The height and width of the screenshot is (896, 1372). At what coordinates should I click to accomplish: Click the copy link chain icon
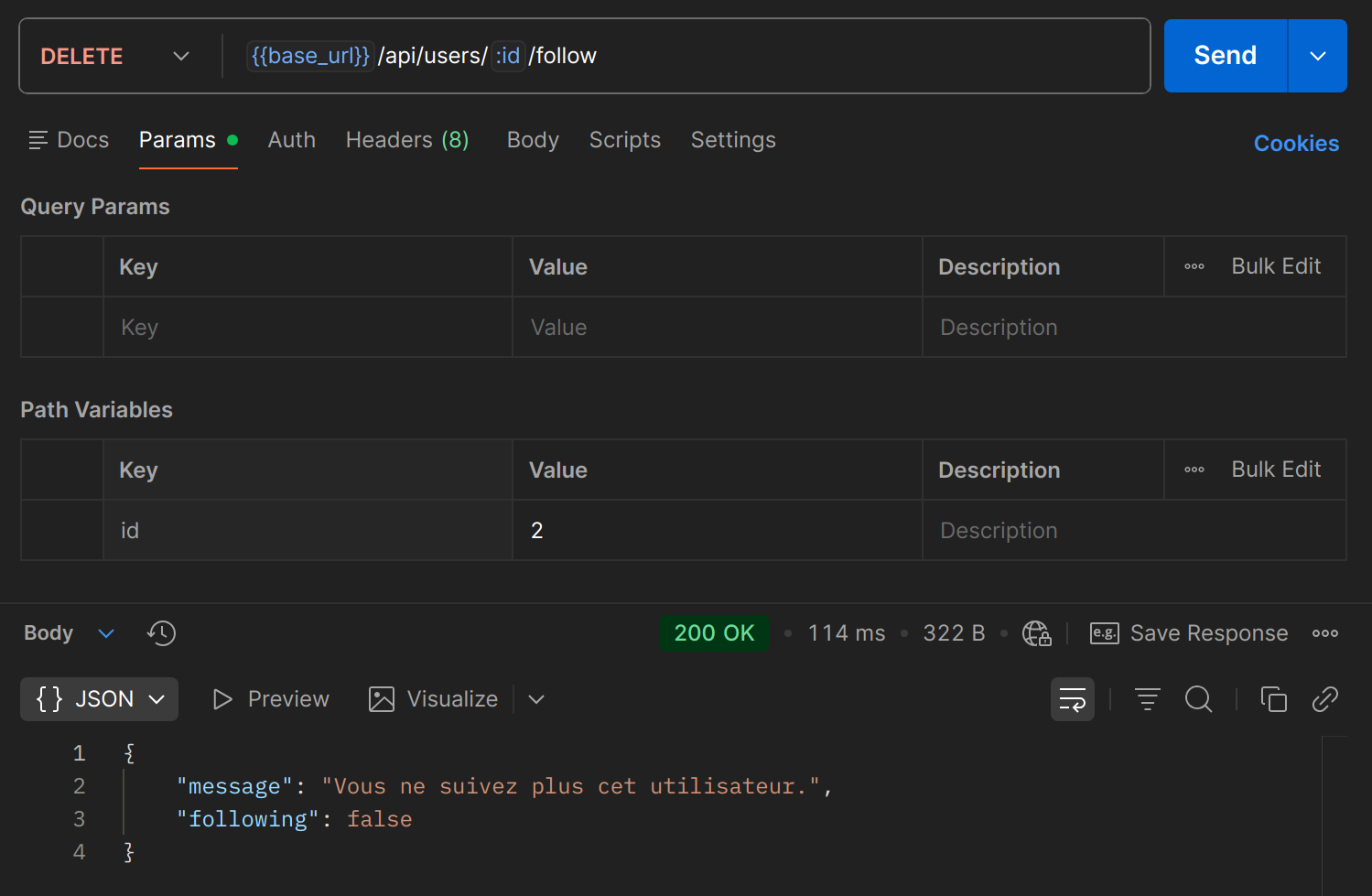[1324, 699]
